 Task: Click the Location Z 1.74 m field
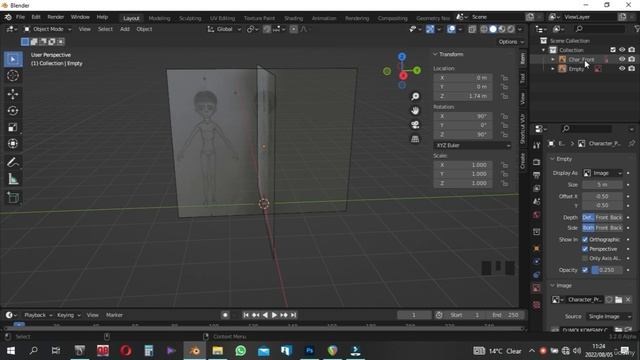[463, 96]
